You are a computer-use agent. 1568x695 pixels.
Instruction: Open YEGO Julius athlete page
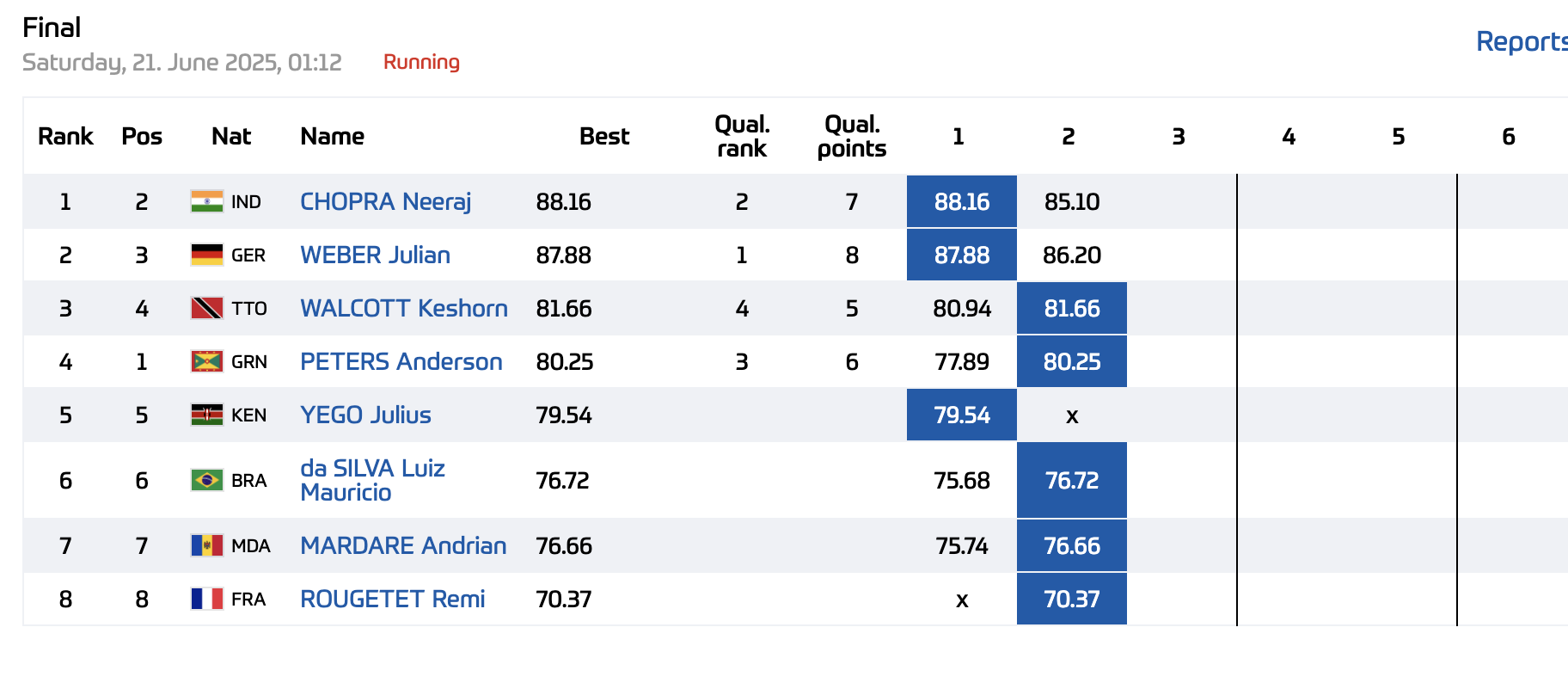[x=365, y=415]
